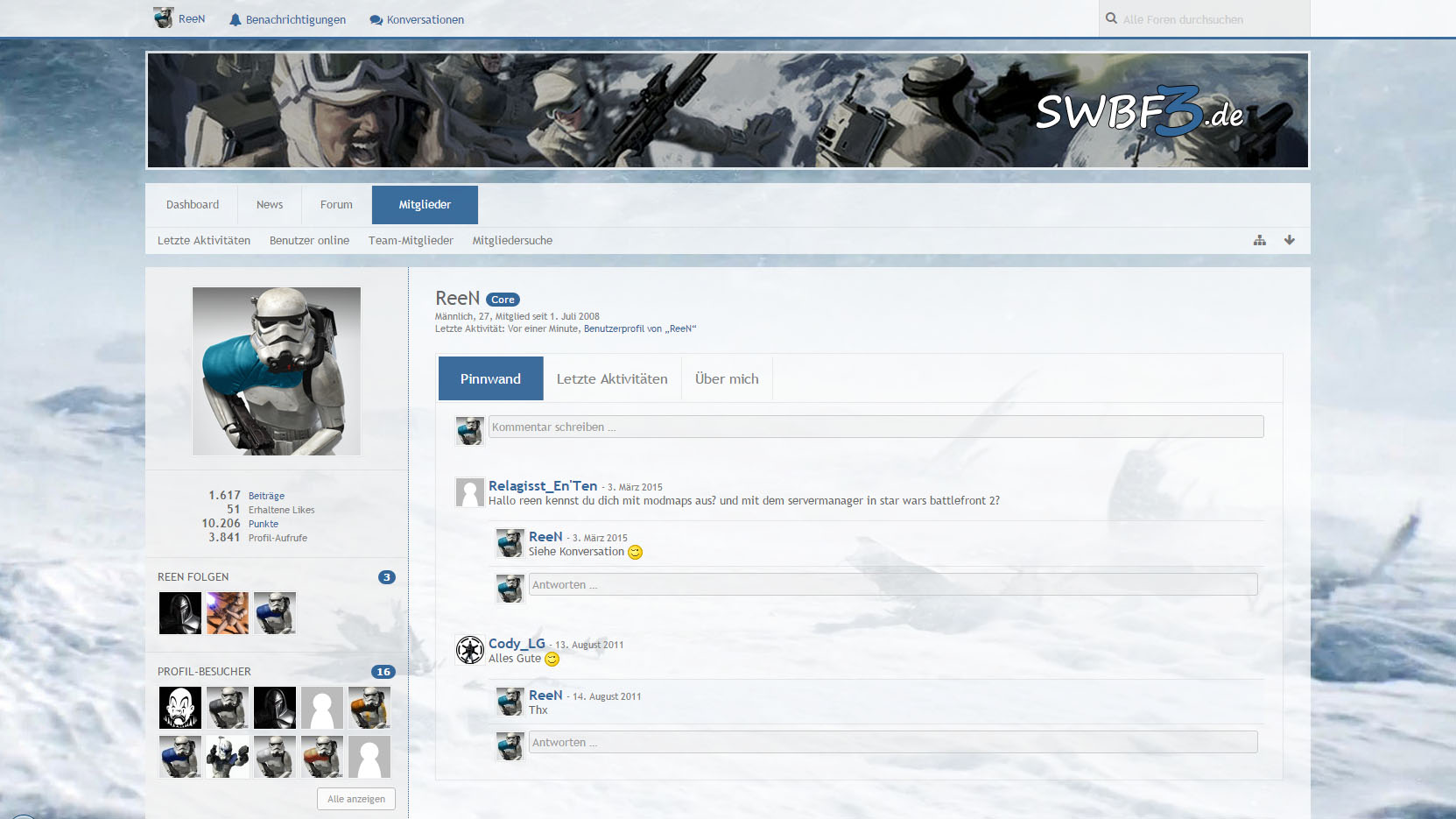Select the Mitglieder menu item
This screenshot has width=1456, height=819.
point(425,205)
